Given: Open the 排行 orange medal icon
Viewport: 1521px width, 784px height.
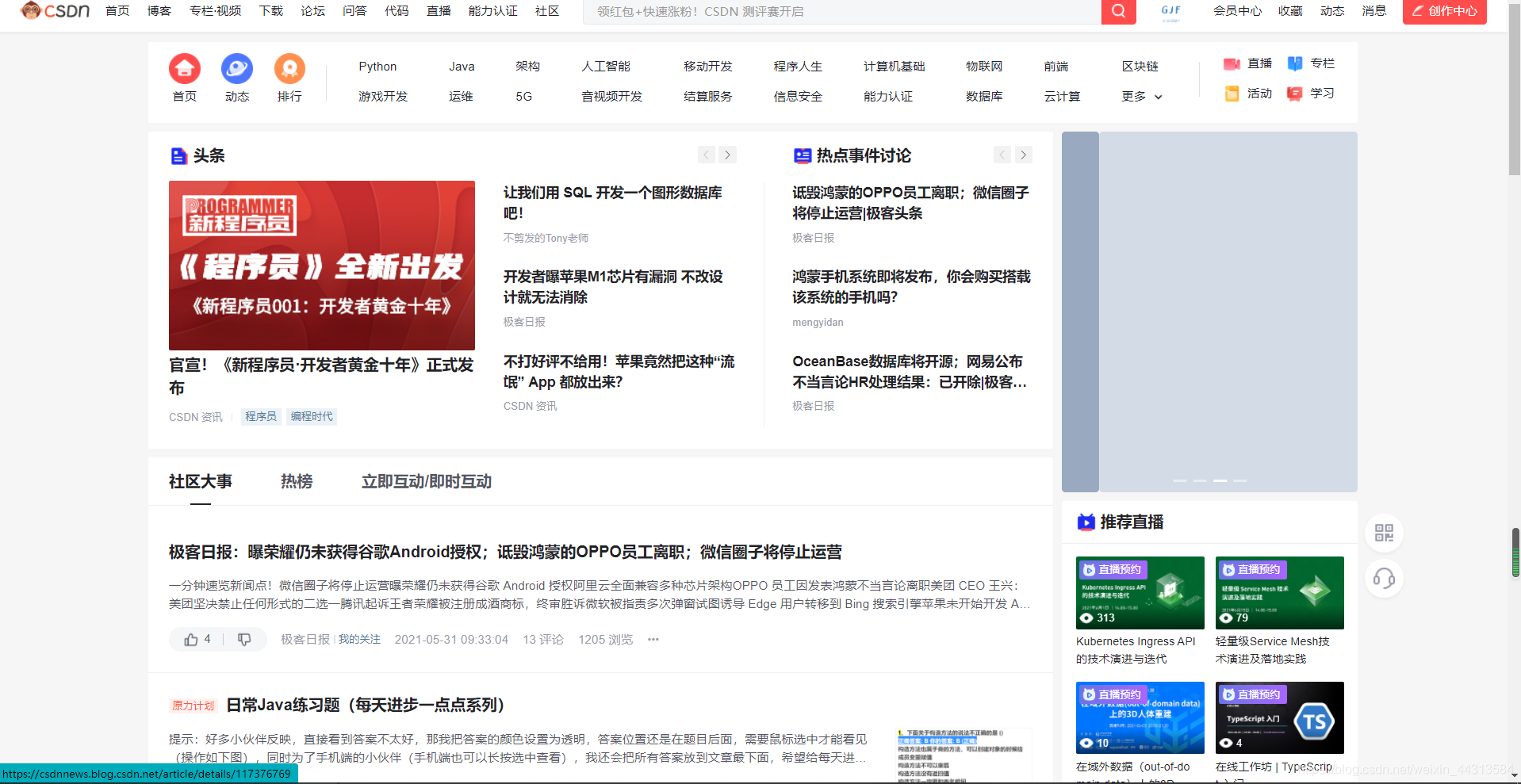Looking at the screenshot, I should (x=289, y=68).
